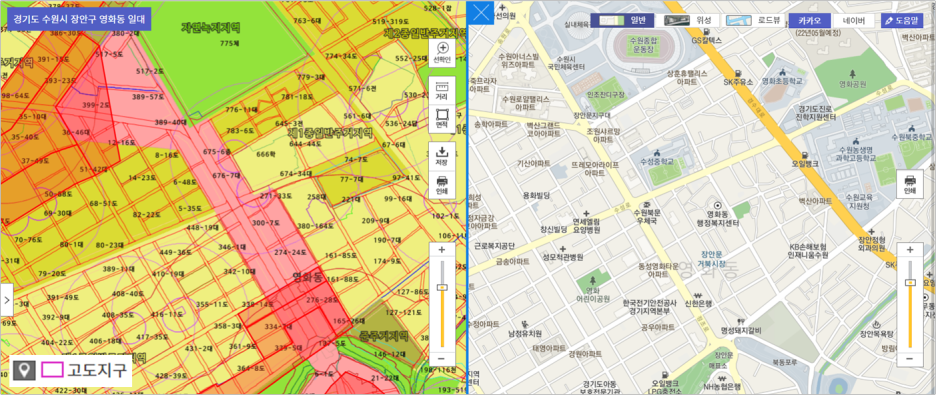Open the 도움말 help button

(901, 20)
